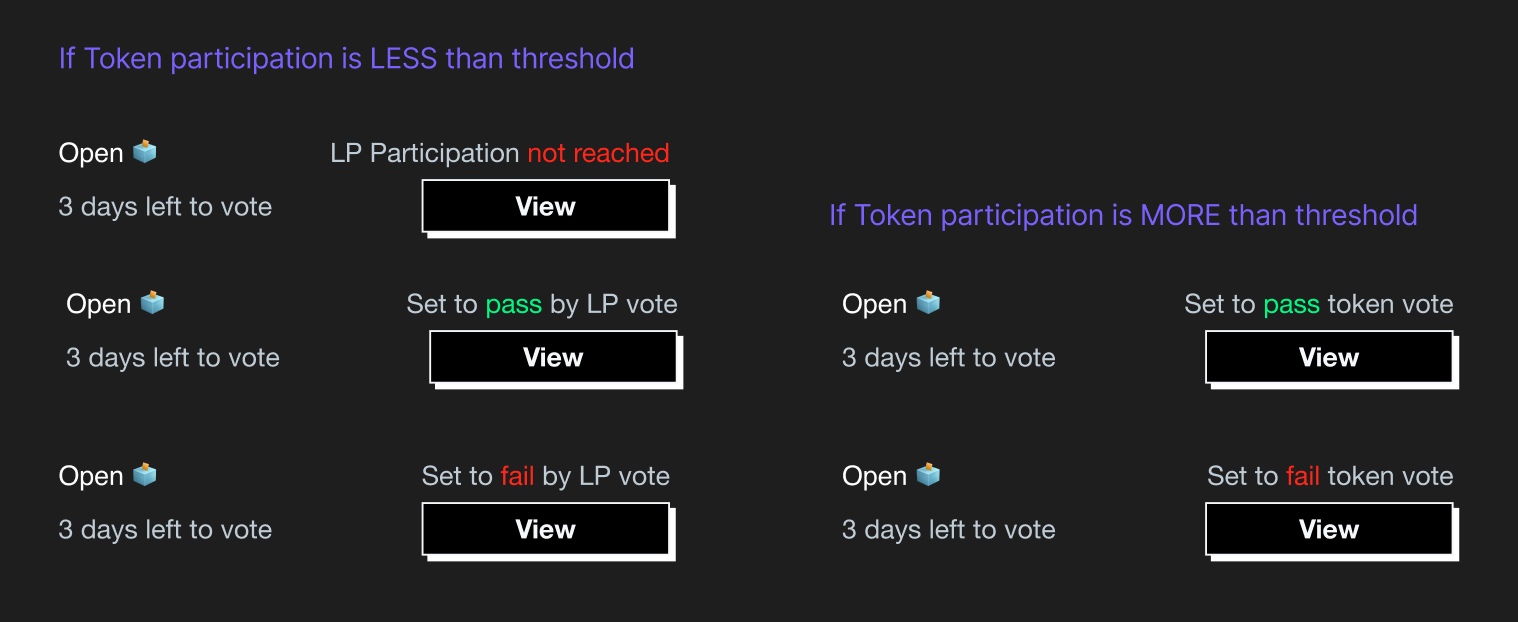Click the 'MORE than threshold' heading
This screenshot has height=622, width=1518.
(x=1123, y=214)
